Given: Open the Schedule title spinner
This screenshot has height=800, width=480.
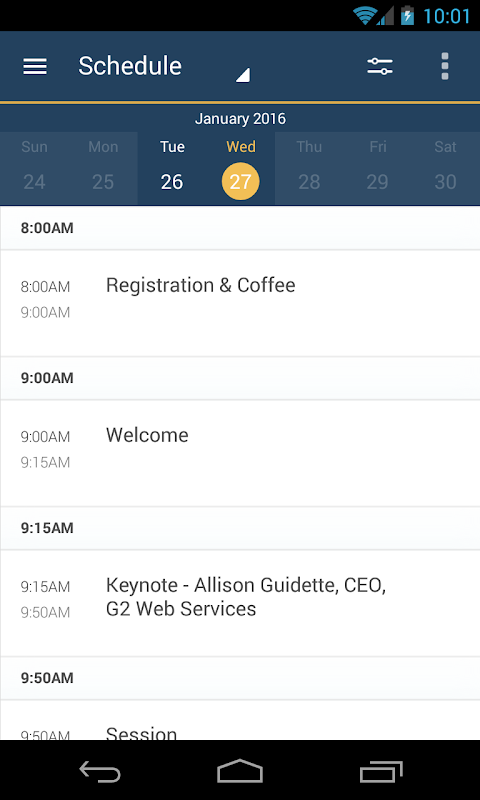Looking at the screenshot, I should tap(164, 66).
